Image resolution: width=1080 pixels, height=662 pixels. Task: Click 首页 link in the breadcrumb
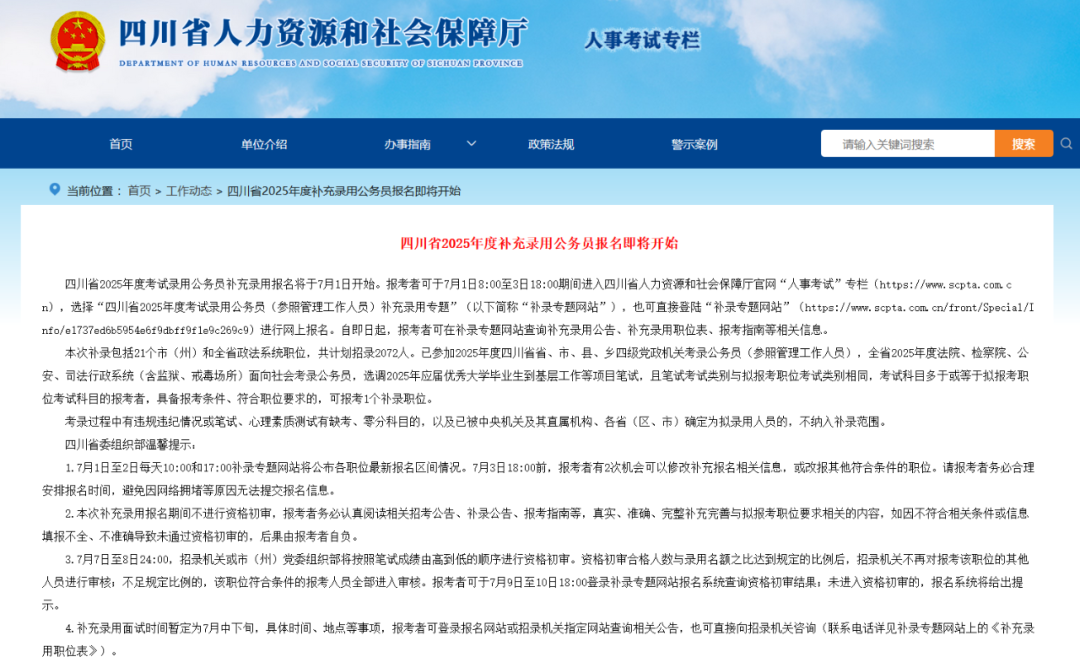click(139, 191)
